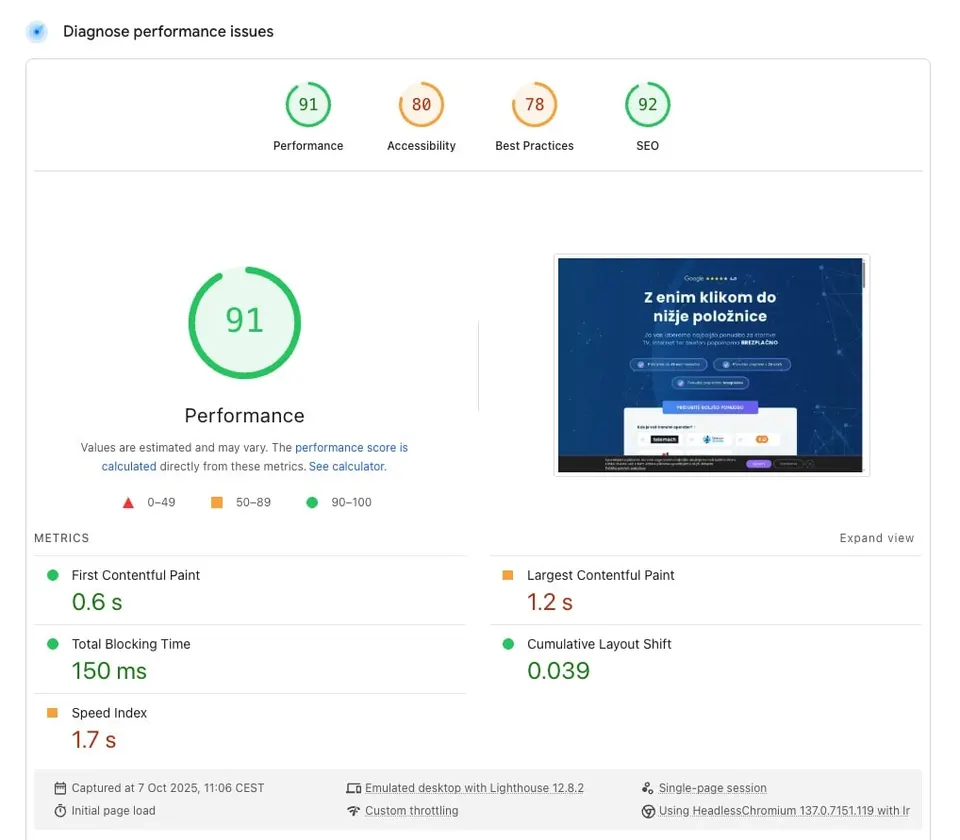
Task: Click the Best Practices category label
Action: pyautogui.click(x=534, y=146)
